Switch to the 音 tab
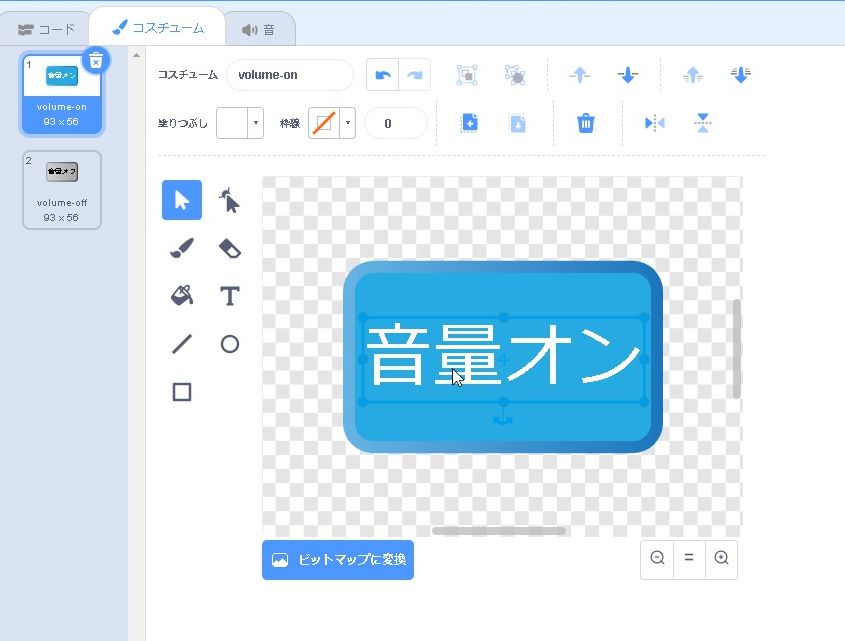 click(258, 29)
